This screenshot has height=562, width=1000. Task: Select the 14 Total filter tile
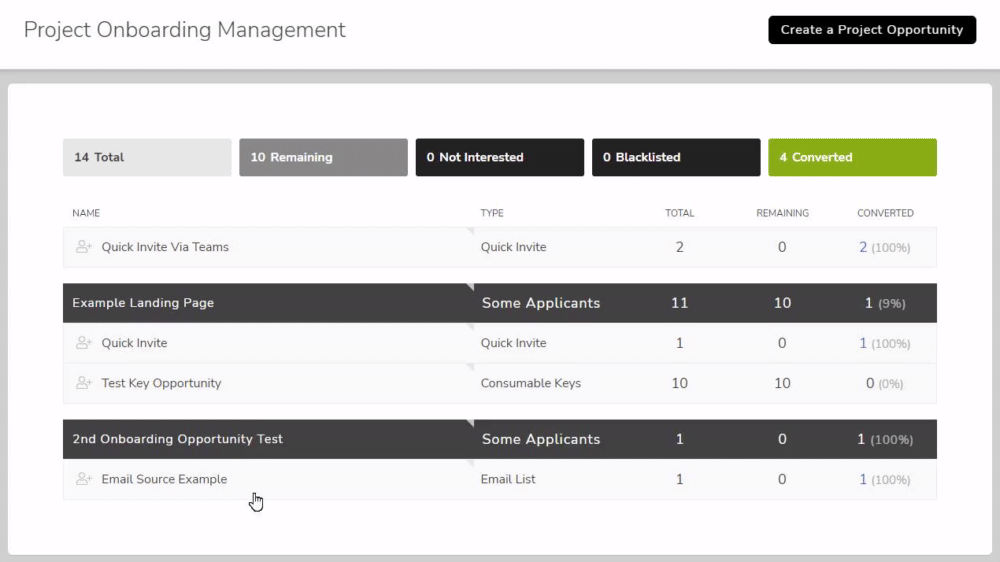coord(147,158)
